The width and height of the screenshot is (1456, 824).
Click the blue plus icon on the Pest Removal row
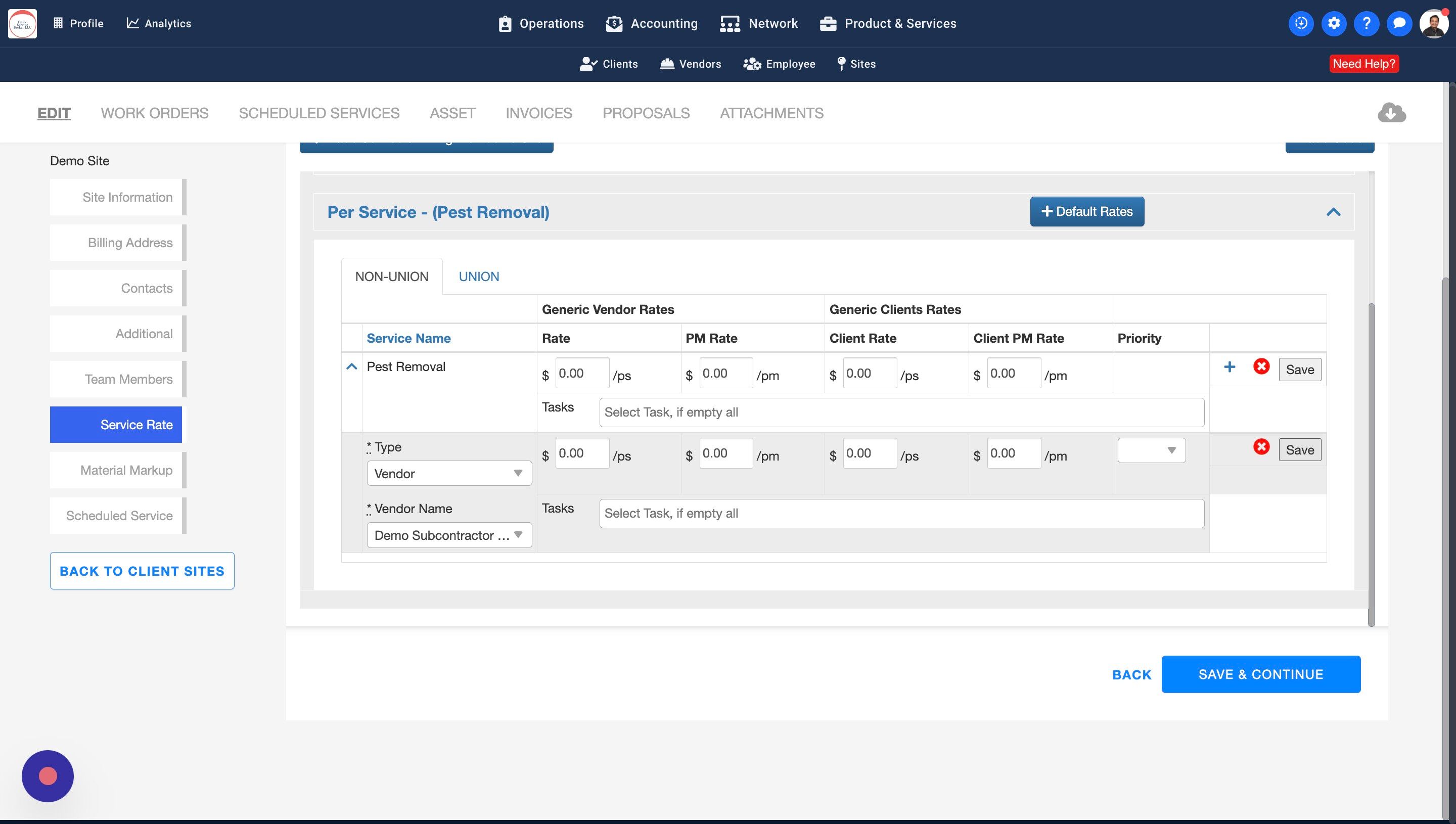pyautogui.click(x=1229, y=368)
